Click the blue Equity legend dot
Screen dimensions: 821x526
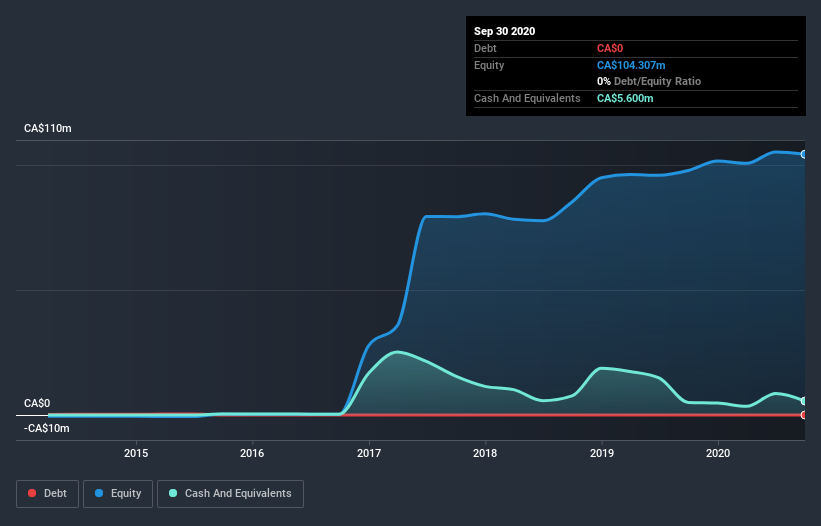point(99,493)
